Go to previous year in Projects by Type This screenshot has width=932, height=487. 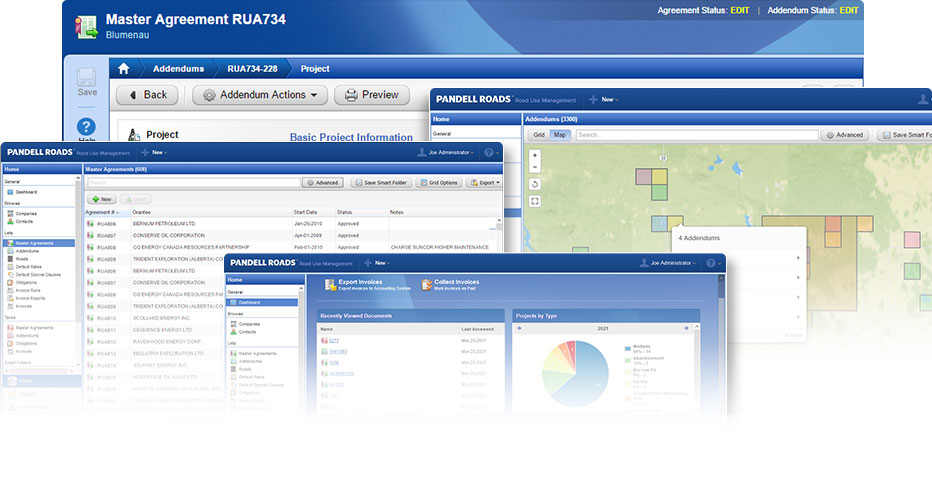(520, 328)
